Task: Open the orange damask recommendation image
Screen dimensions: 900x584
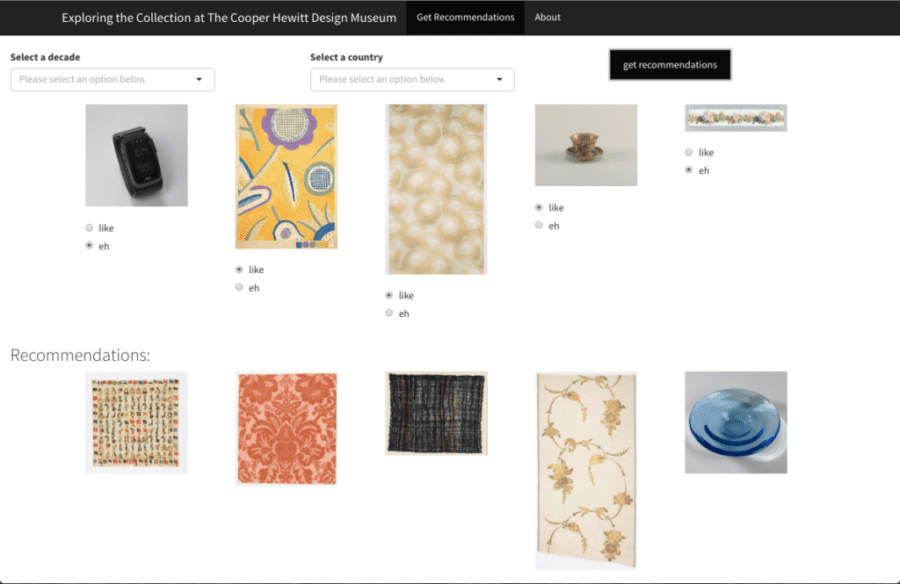Action: pyautogui.click(x=286, y=429)
